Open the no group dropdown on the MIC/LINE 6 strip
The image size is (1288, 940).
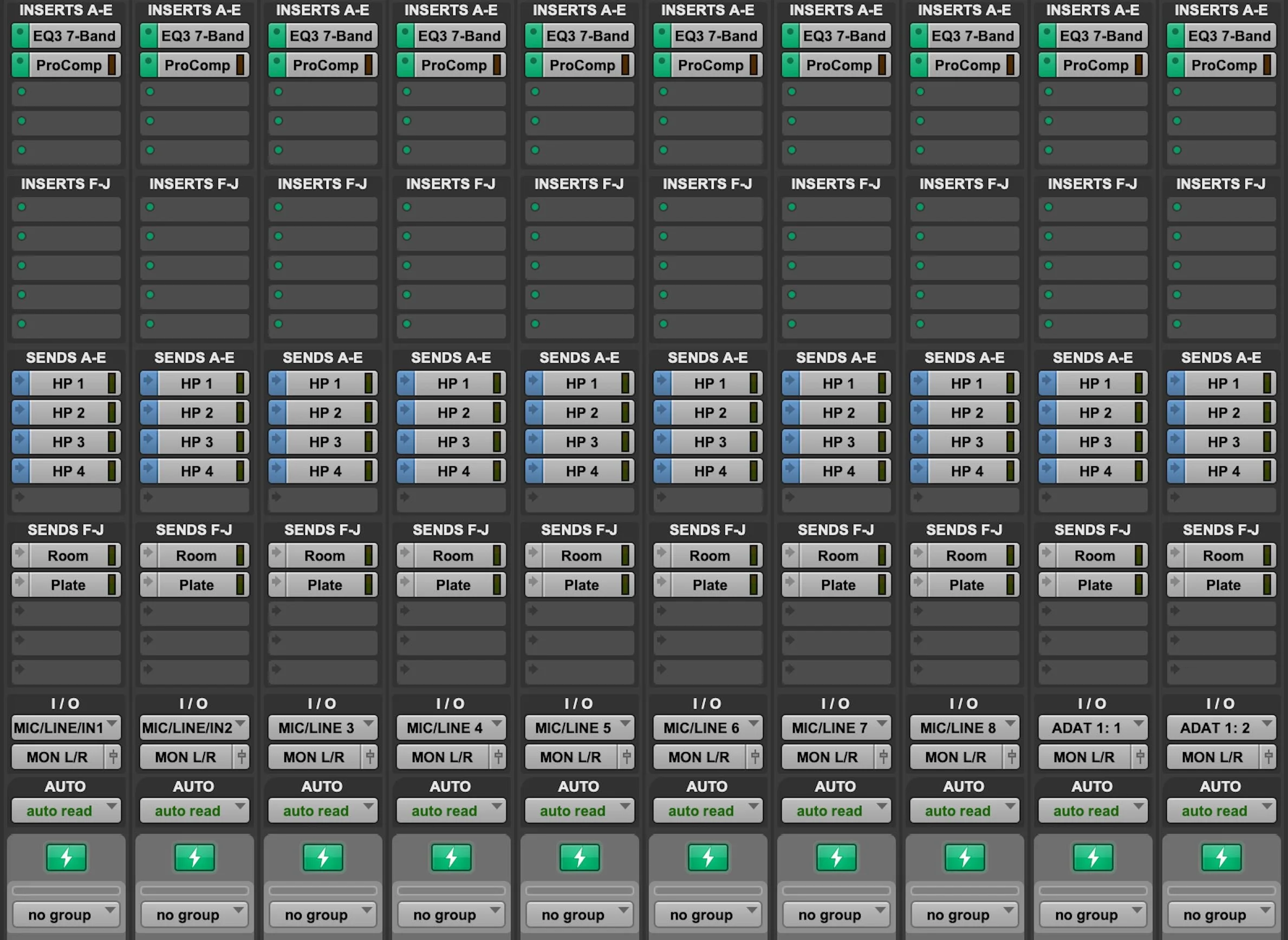[707, 915]
